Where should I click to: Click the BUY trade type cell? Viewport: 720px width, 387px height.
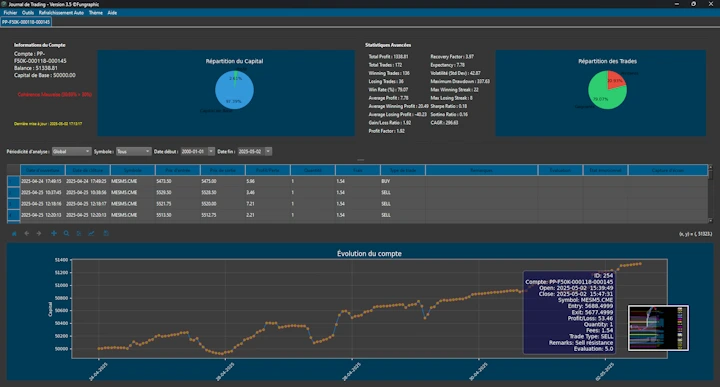[x=403, y=181]
